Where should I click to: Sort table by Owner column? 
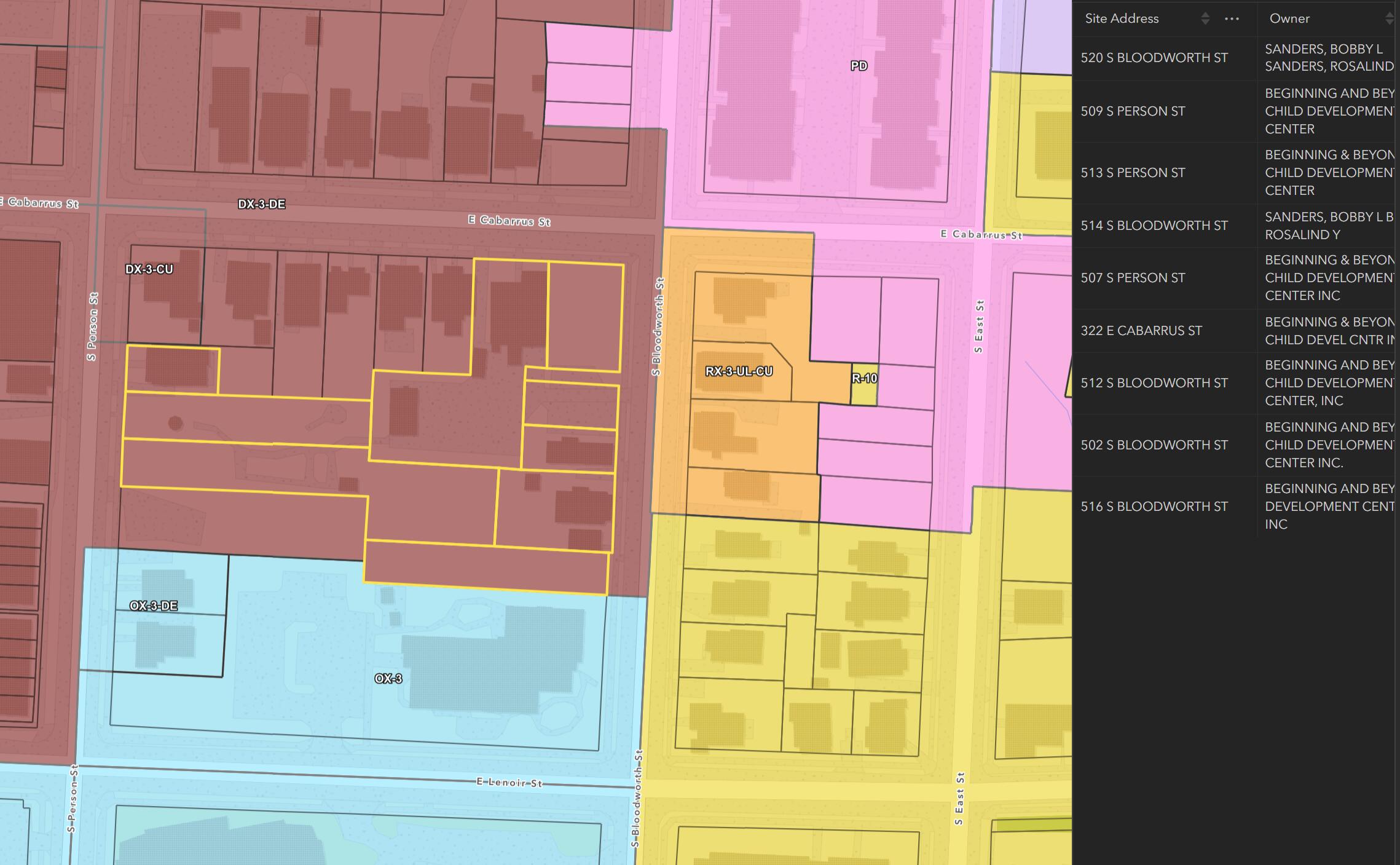point(1388,18)
